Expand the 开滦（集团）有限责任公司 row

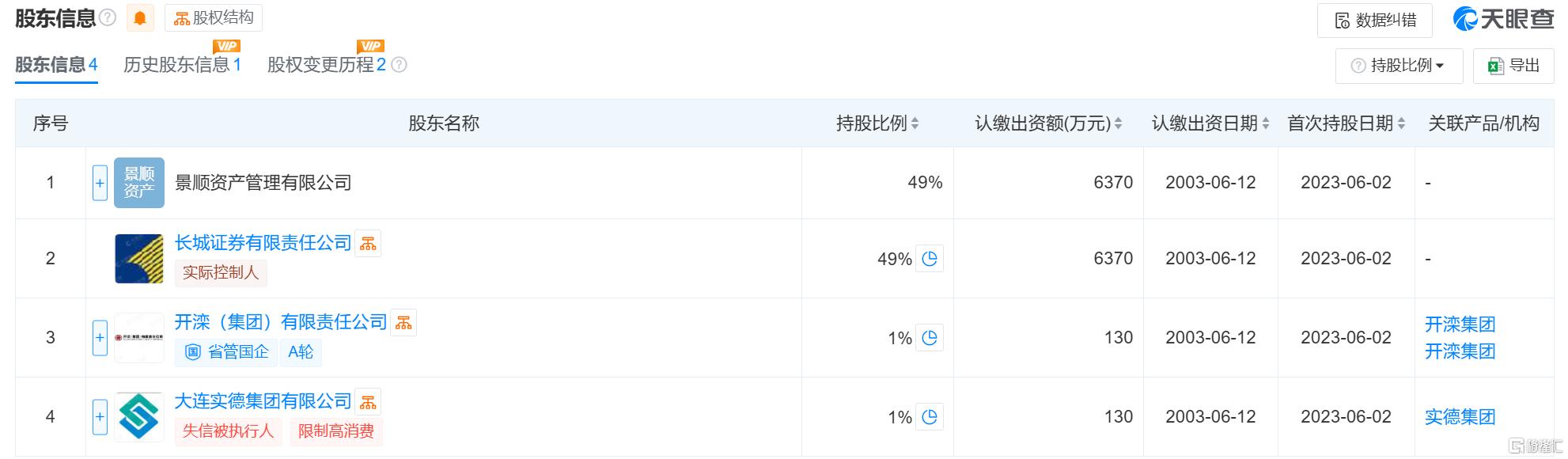point(100,338)
